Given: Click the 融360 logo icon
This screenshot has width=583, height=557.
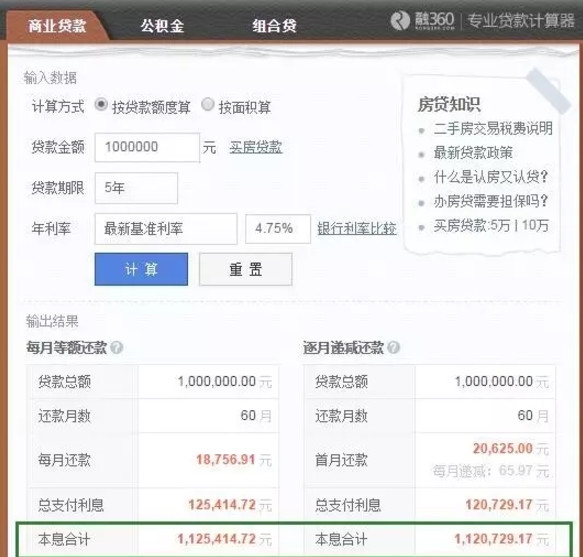Looking at the screenshot, I should [400, 20].
